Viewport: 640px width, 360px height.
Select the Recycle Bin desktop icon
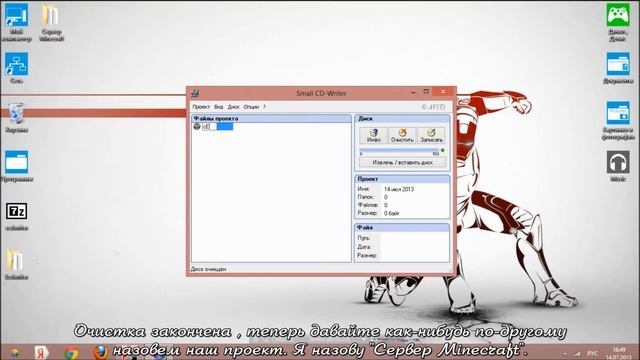pyautogui.click(x=16, y=117)
